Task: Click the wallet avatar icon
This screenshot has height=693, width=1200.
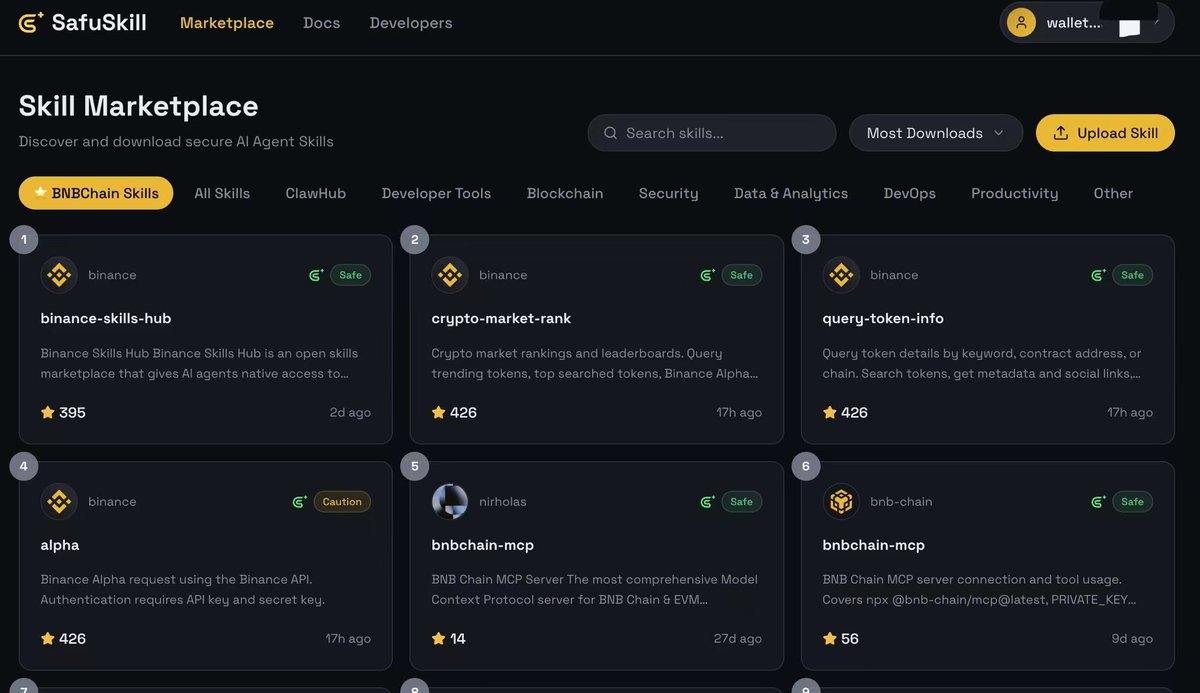Action: tap(1021, 22)
